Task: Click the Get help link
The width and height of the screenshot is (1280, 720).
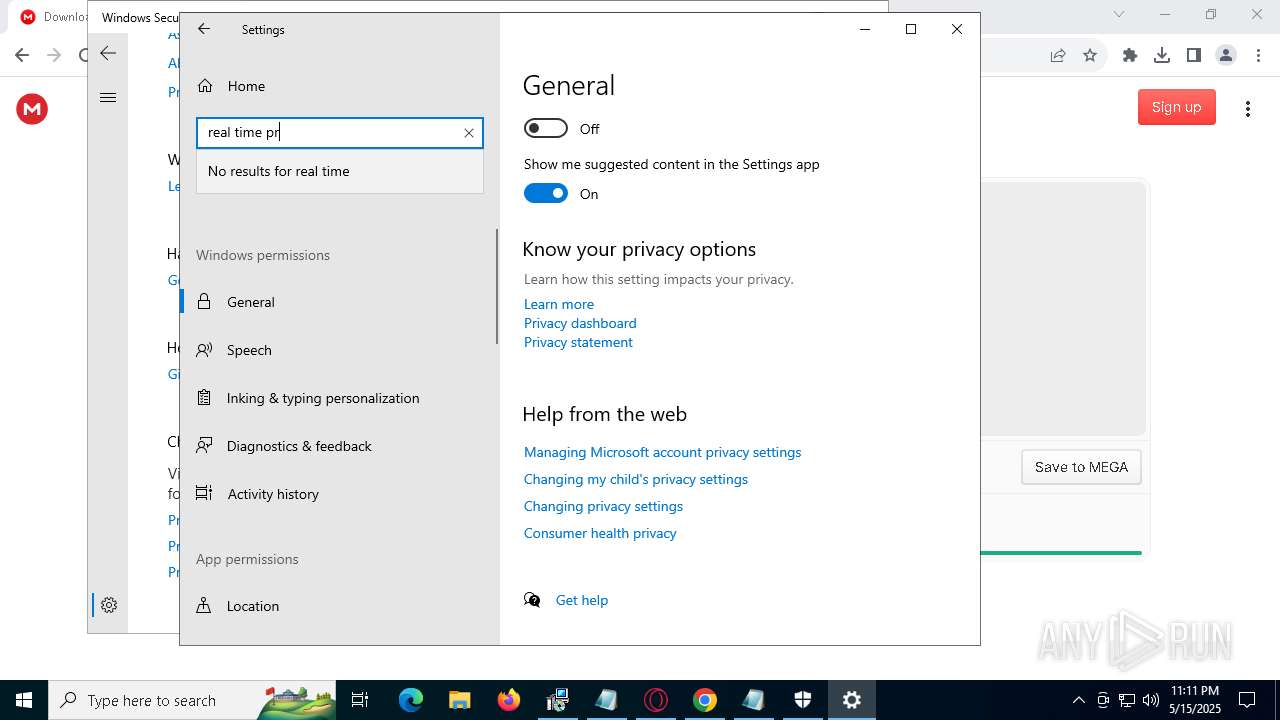Action: tap(582, 600)
